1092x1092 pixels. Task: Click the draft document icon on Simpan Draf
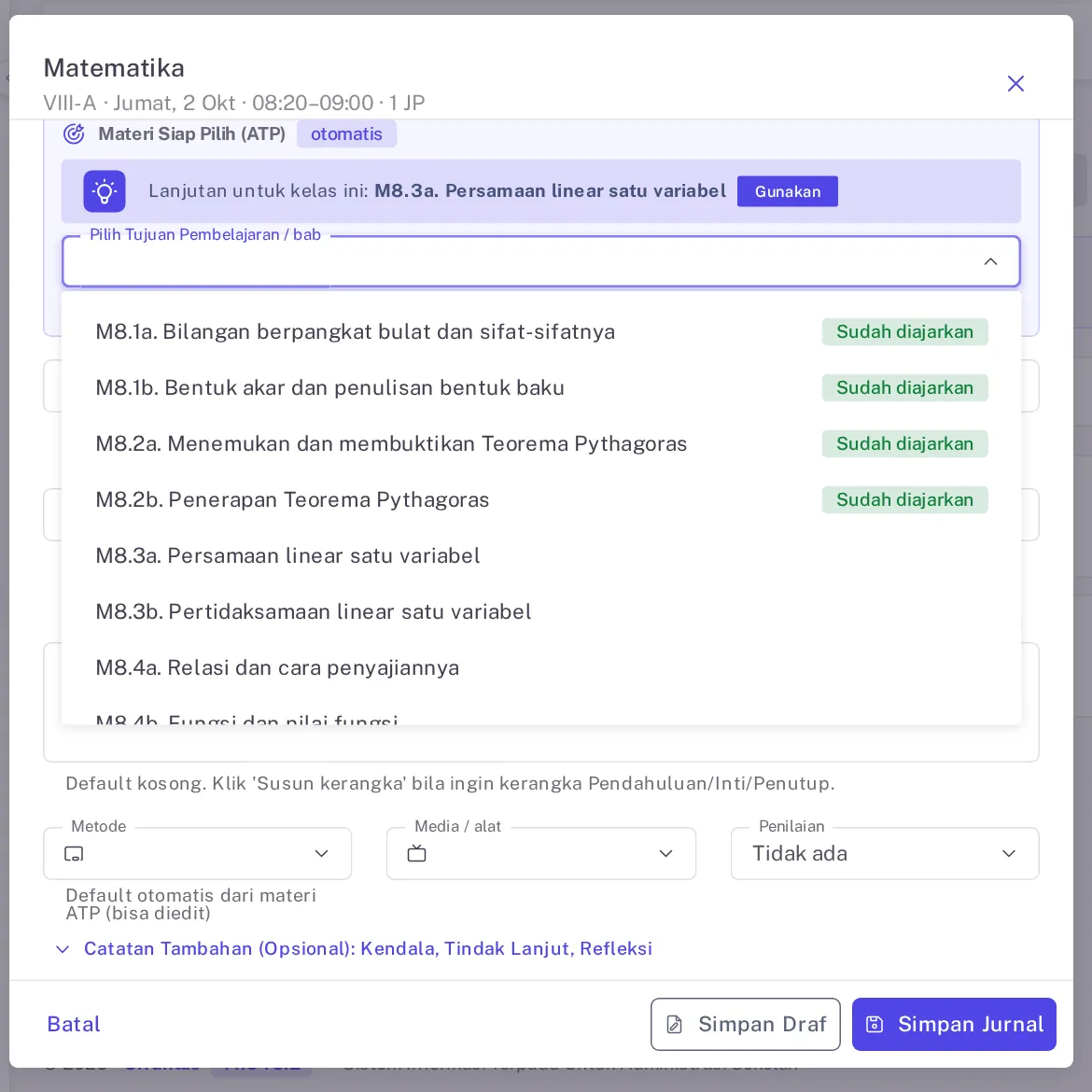(674, 1025)
